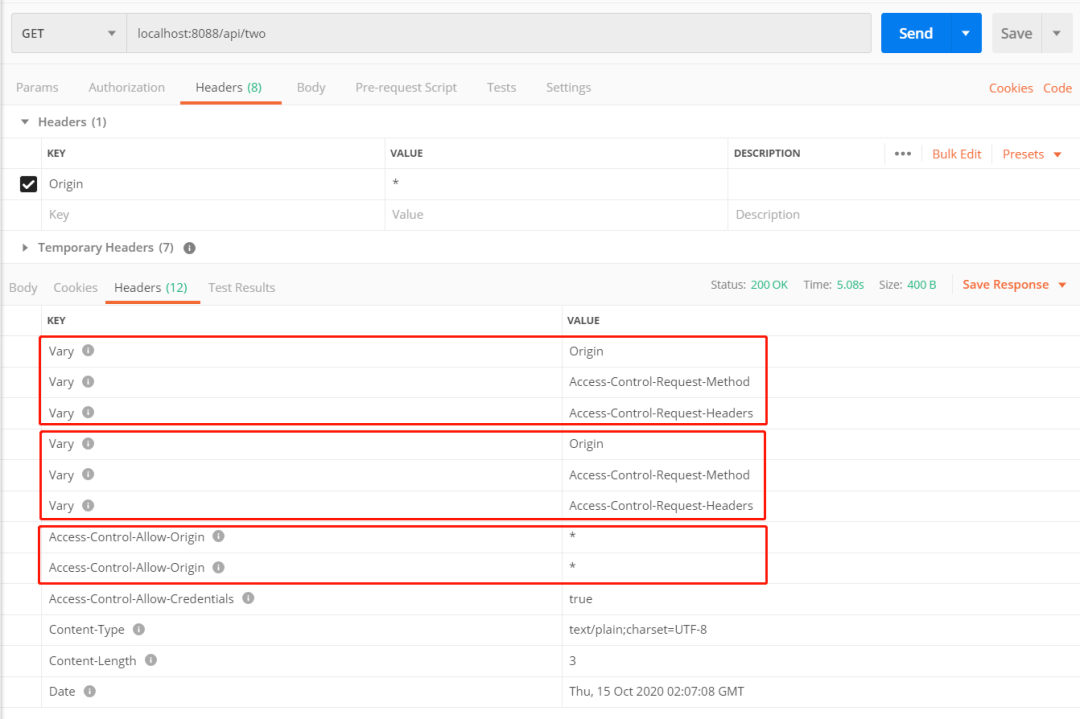Click the blue Send button

pyautogui.click(x=915, y=33)
